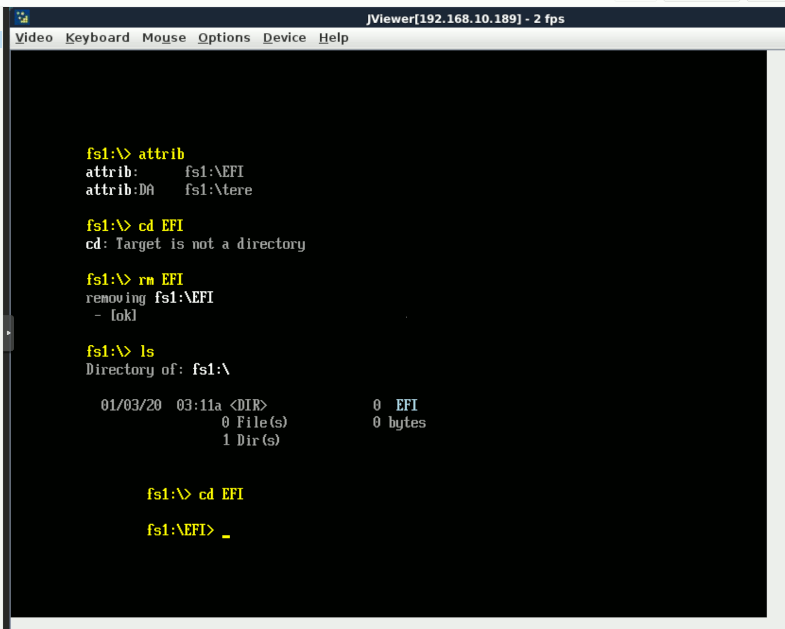Click the 'Directory of: fs1:\' line
The width and height of the screenshot is (785, 629).
coord(158,370)
